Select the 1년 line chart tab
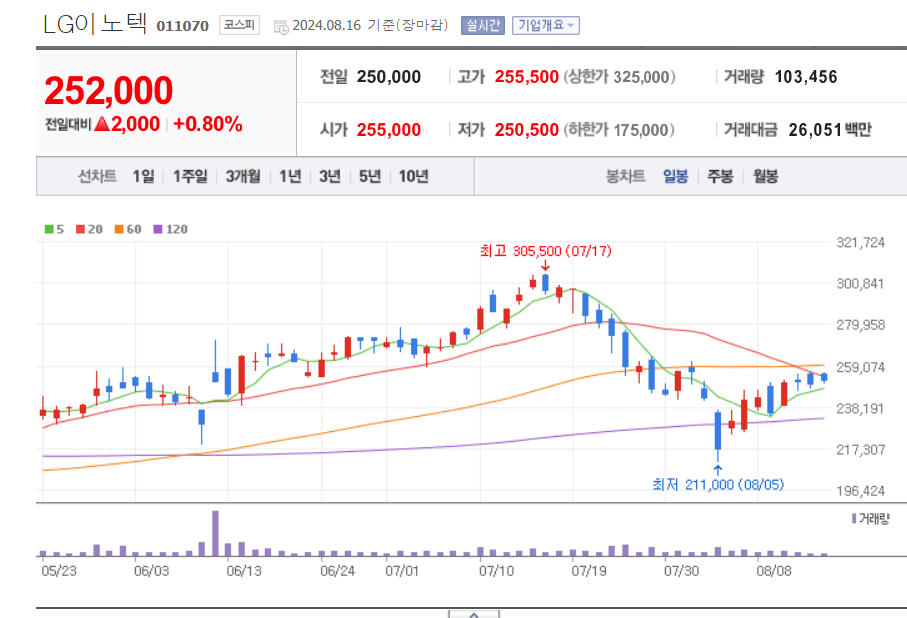The width and height of the screenshot is (907, 618). [290, 176]
